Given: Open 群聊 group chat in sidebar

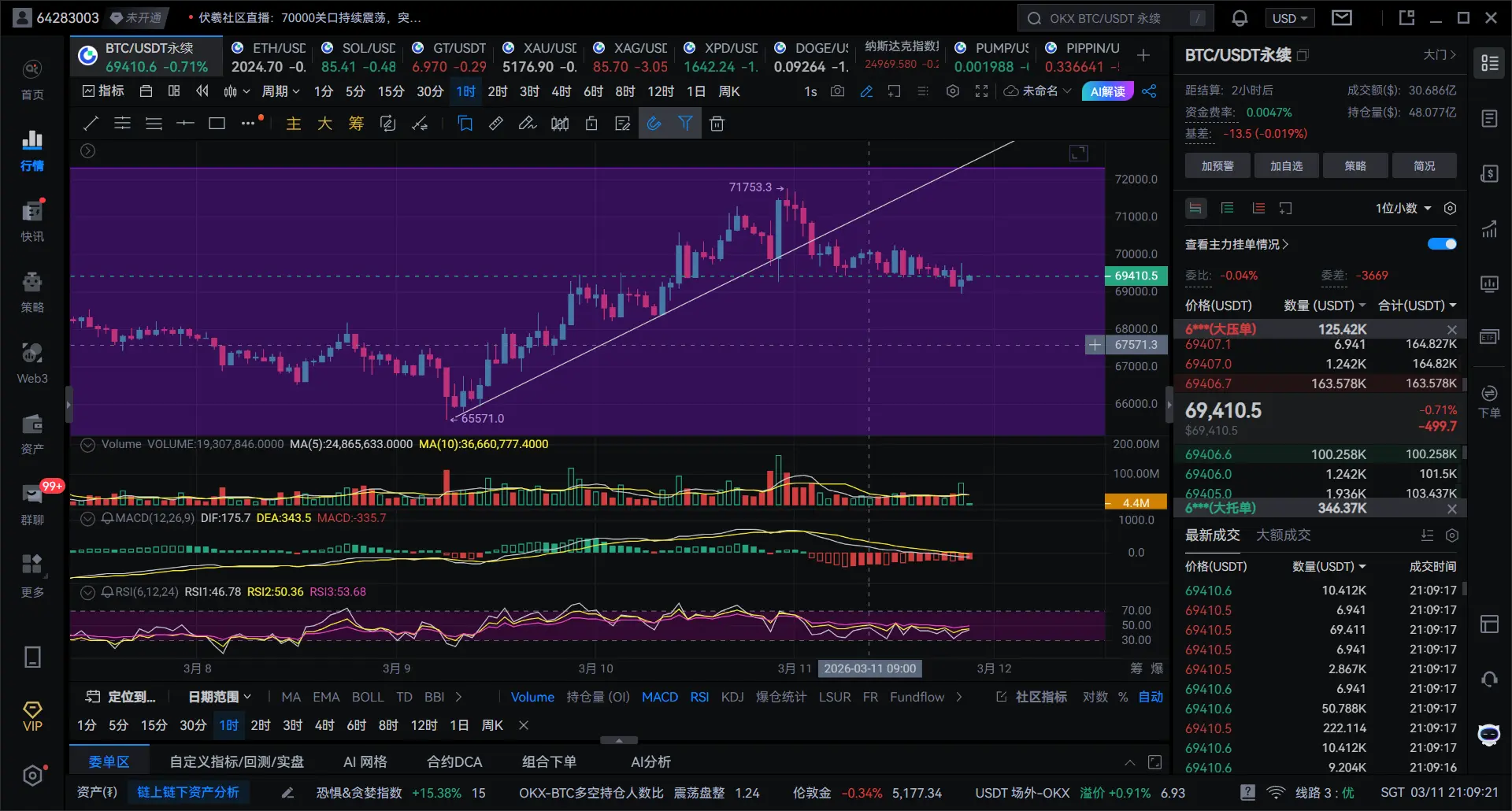Looking at the screenshot, I should [x=32, y=505].
